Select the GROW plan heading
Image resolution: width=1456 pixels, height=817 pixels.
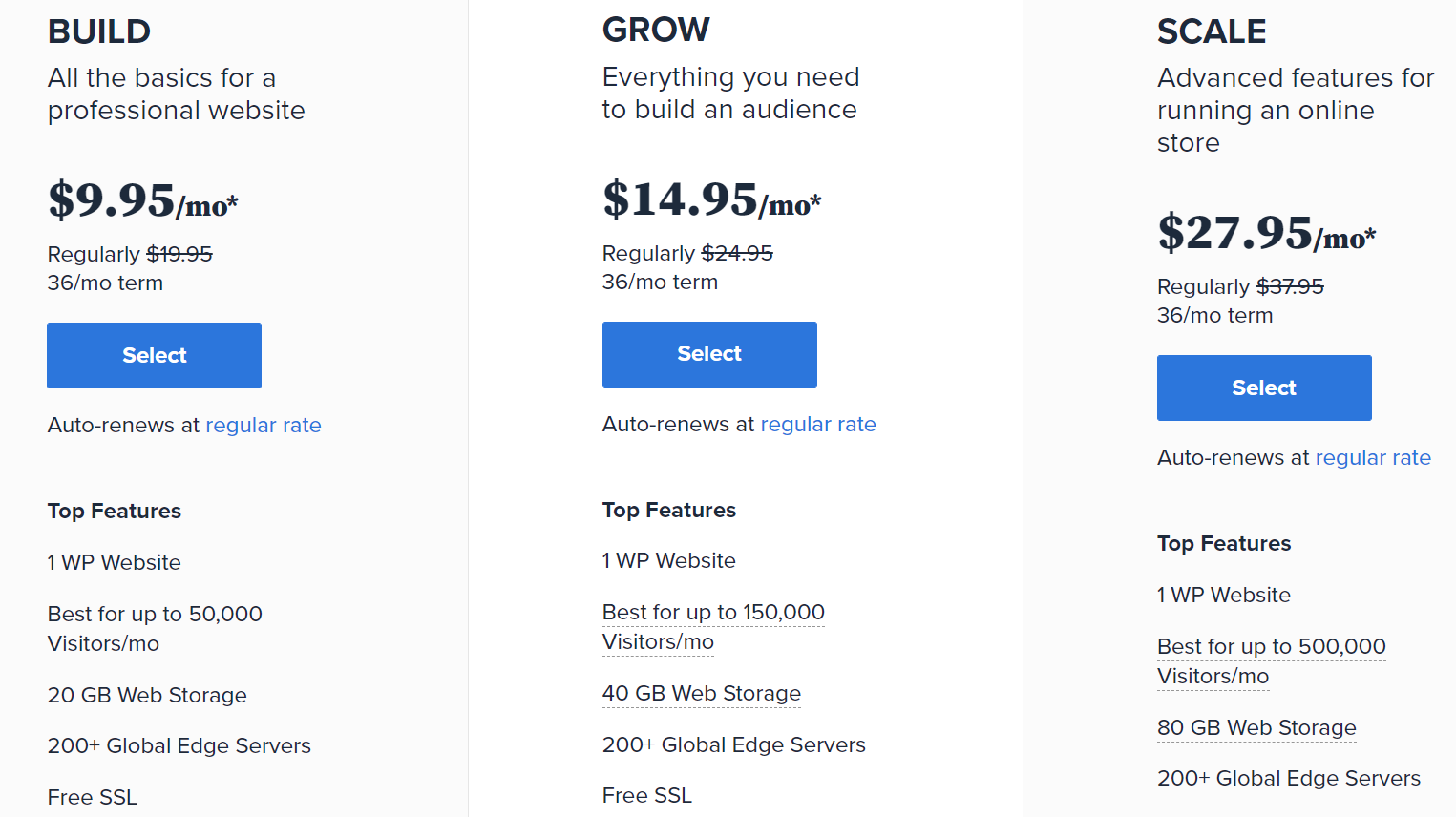pos(656,29)
